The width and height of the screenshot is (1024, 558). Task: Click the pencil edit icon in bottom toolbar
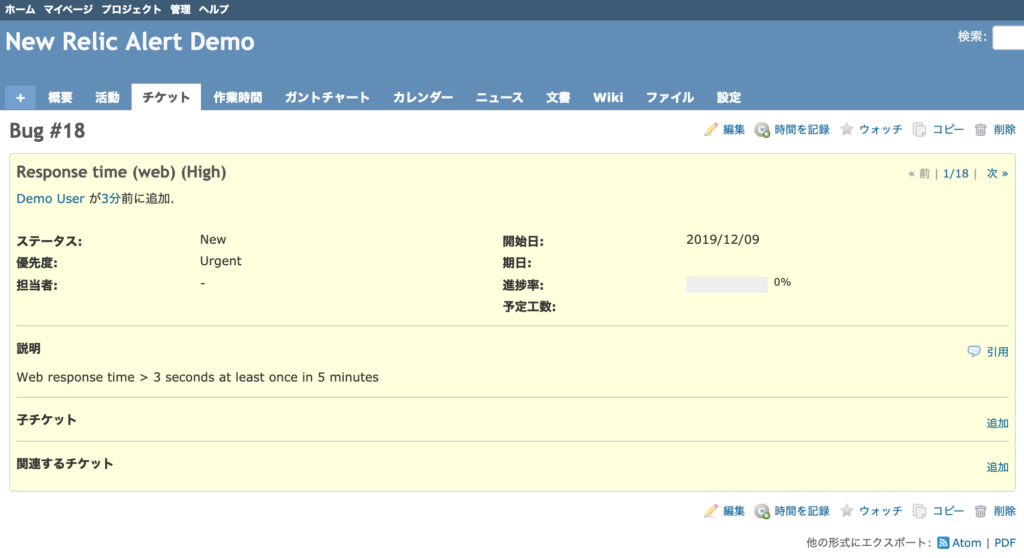tap(711, 511)
